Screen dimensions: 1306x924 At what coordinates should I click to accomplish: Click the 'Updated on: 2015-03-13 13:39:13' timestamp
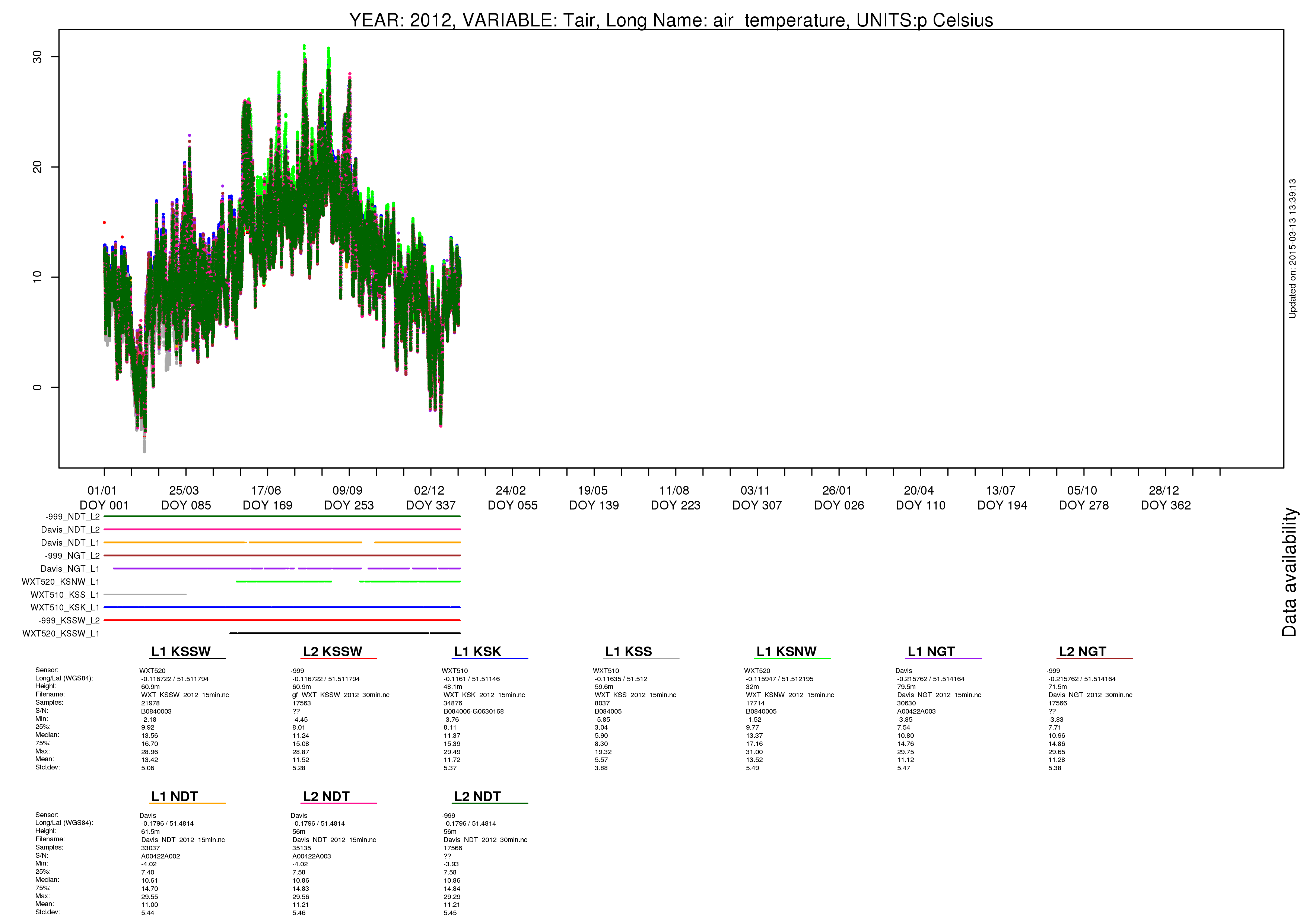1292,249
